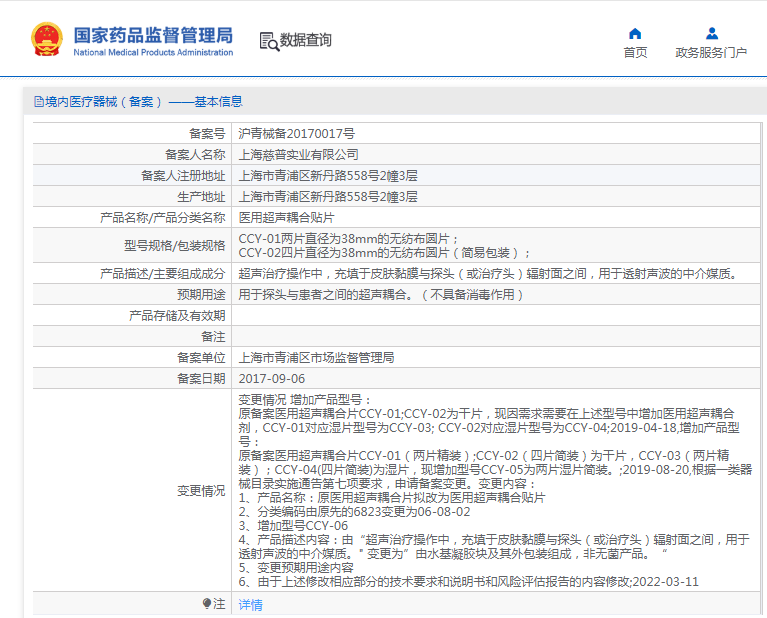
Task: Click the CCY-02四片直径 specification line
Action: coord(384,253)
